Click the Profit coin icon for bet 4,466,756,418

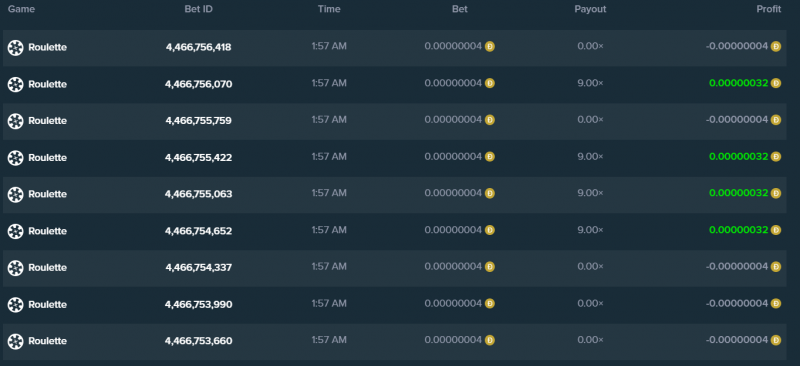point(776,46)
